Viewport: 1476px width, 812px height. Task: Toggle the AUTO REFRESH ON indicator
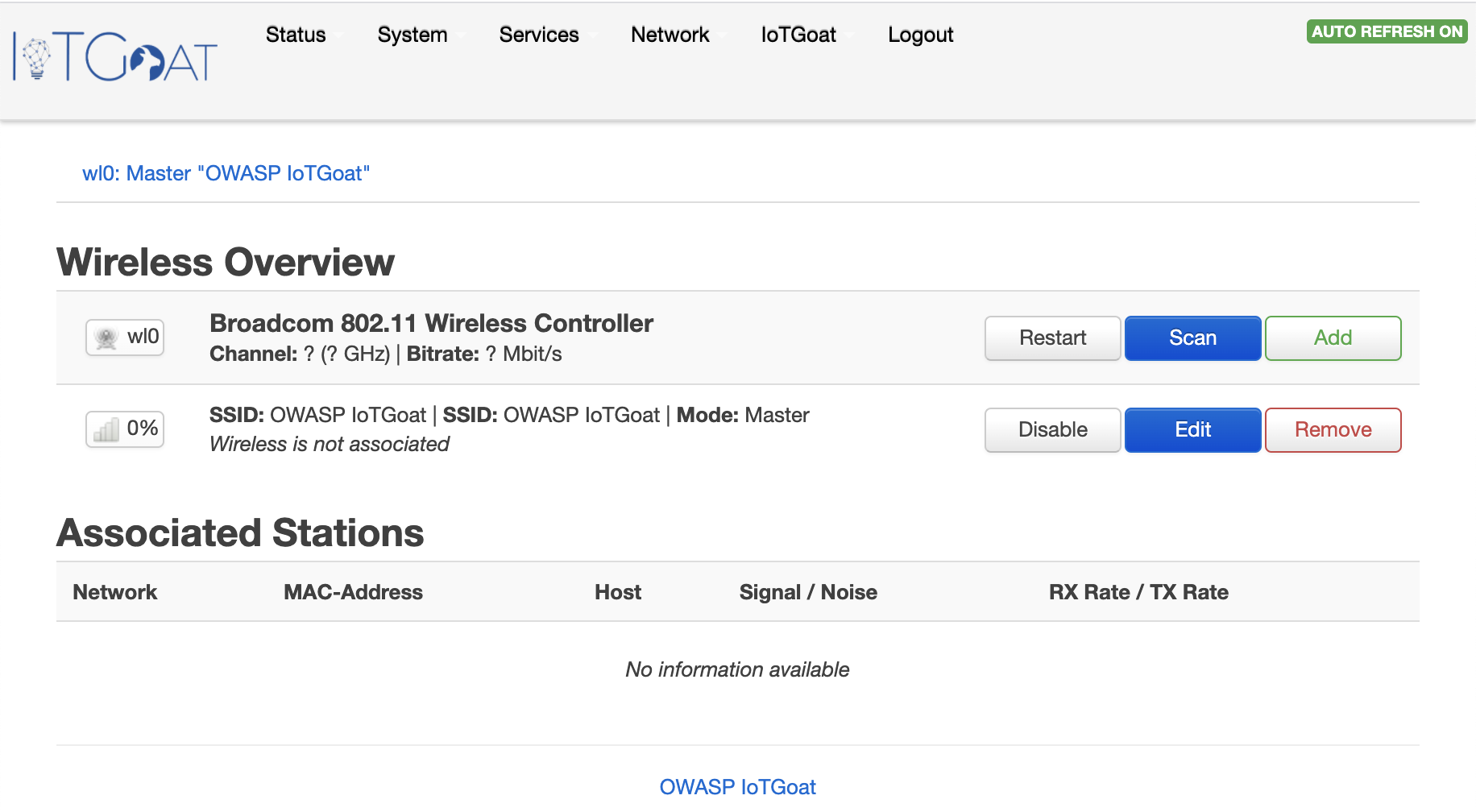click(x=1387, y=31)
